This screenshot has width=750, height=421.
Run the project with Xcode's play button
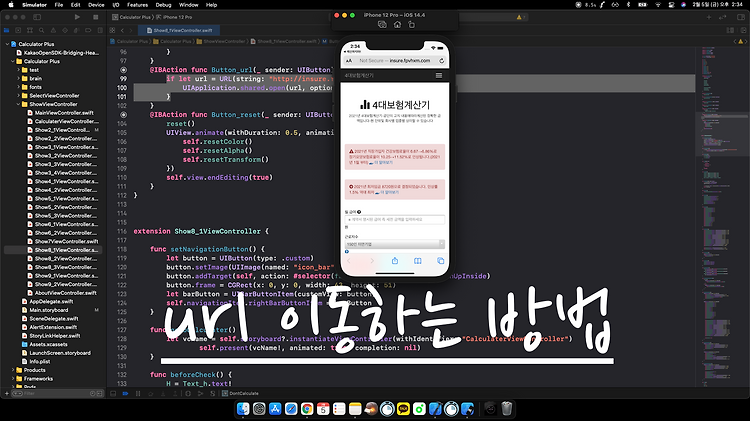tap(77, 17)
